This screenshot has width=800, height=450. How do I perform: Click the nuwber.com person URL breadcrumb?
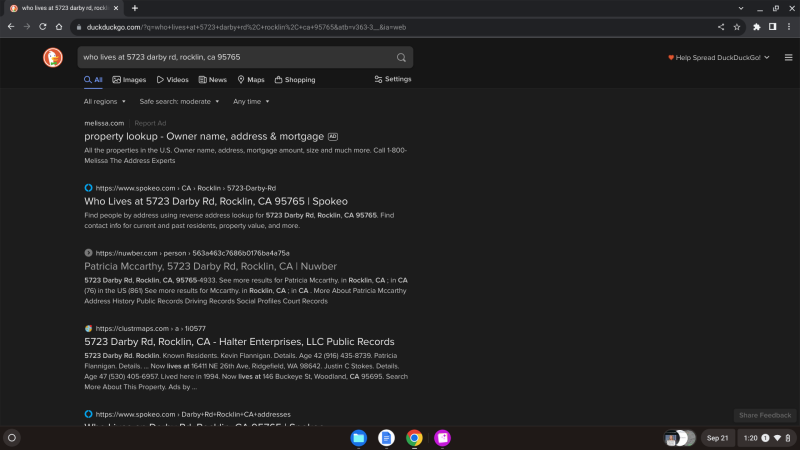tap(192, 253)
